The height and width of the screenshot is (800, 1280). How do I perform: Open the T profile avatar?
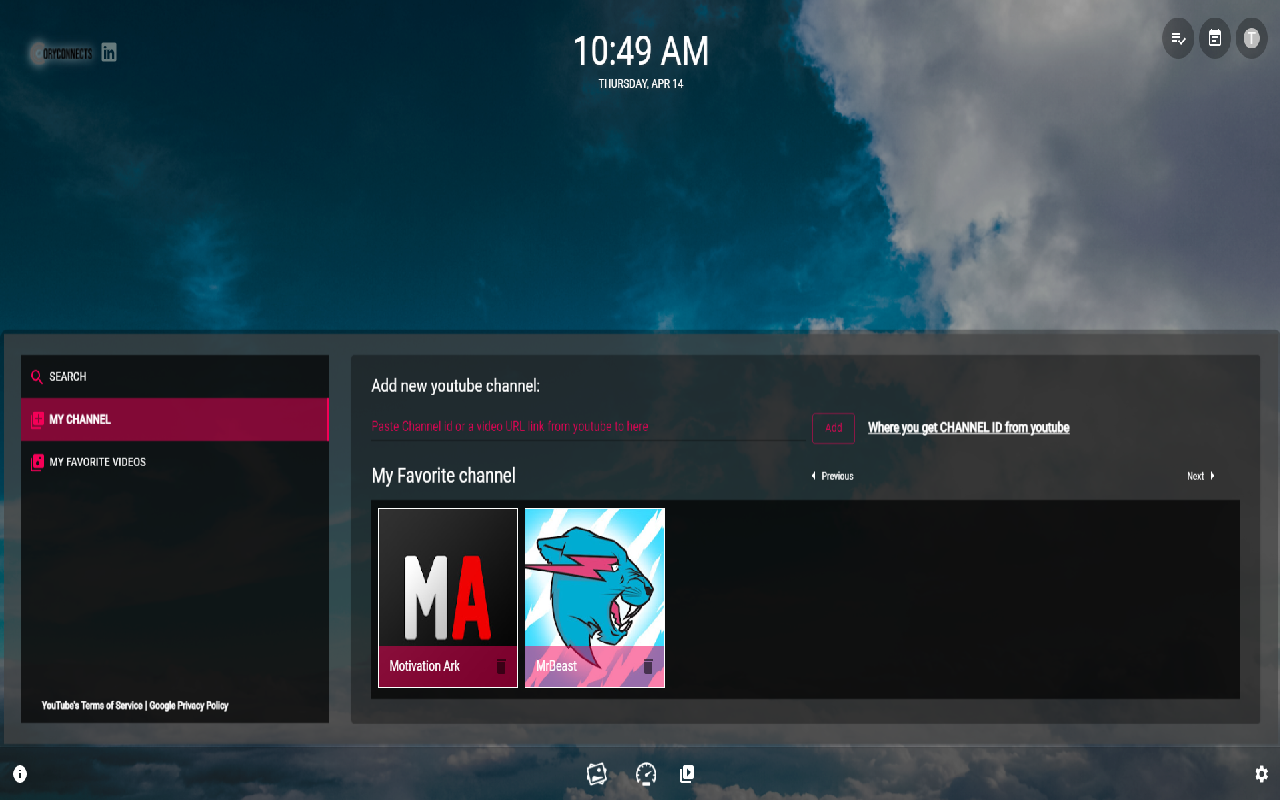point(1252,39)
